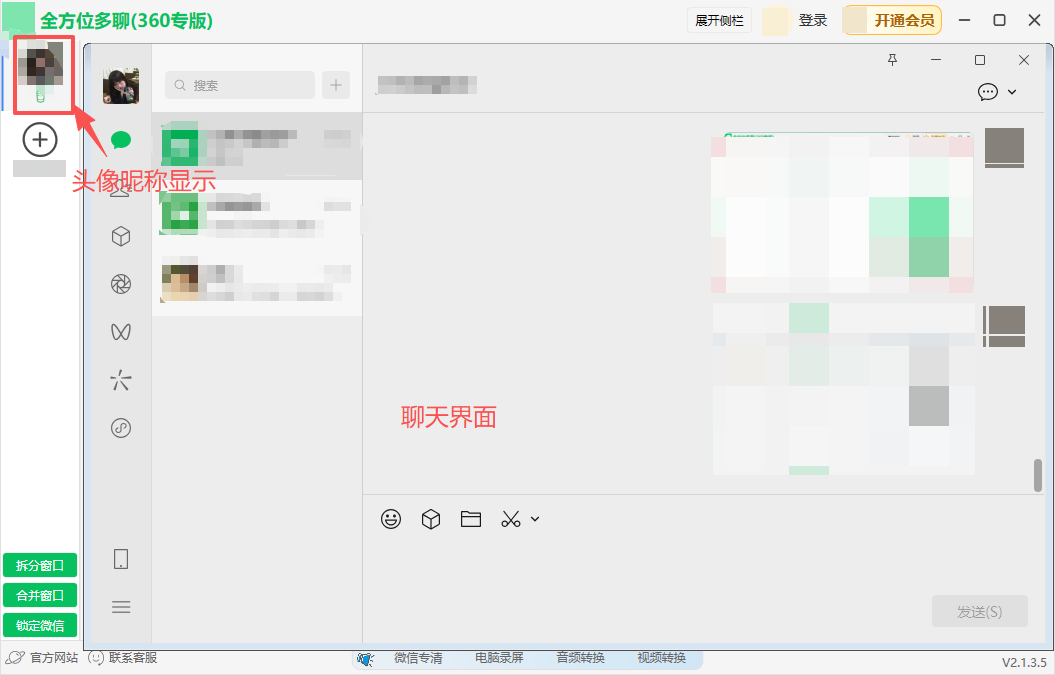Click the Moments compass icon
The image size is (1055, 675).
(x=120, y=284)
